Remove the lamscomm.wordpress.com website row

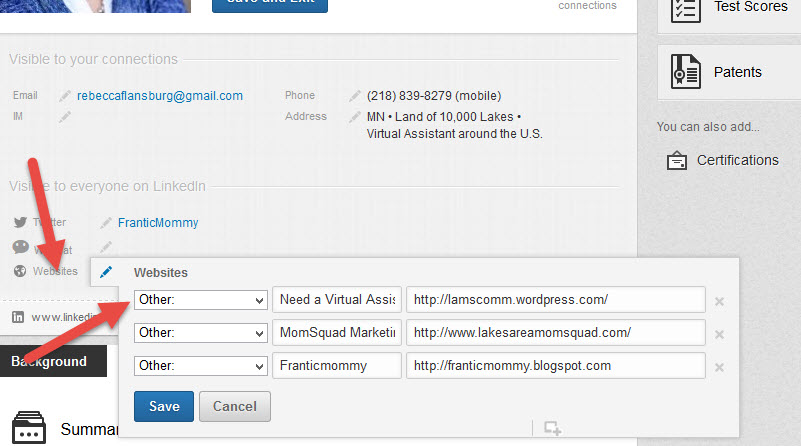pyautogui.click(x=719, y=301)
